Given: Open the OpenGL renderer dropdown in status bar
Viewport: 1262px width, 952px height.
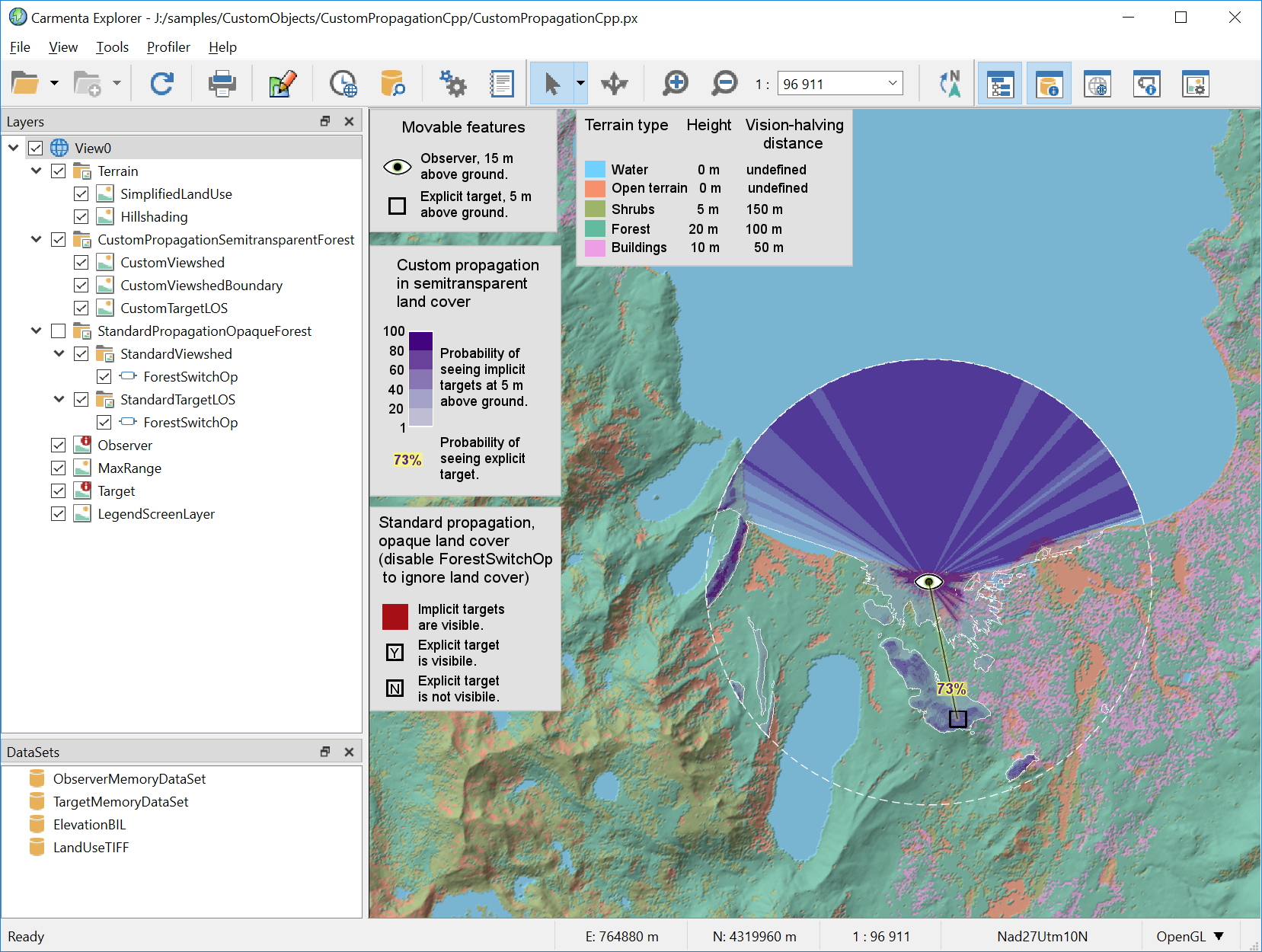Looking at the screenshot, I should 1219,937.
